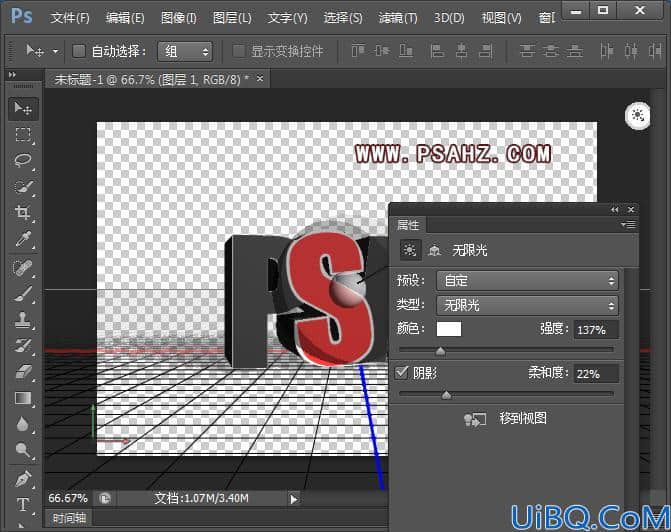
Task: Open the Move tool preset picker arrow
Action: tap(55, 51)
